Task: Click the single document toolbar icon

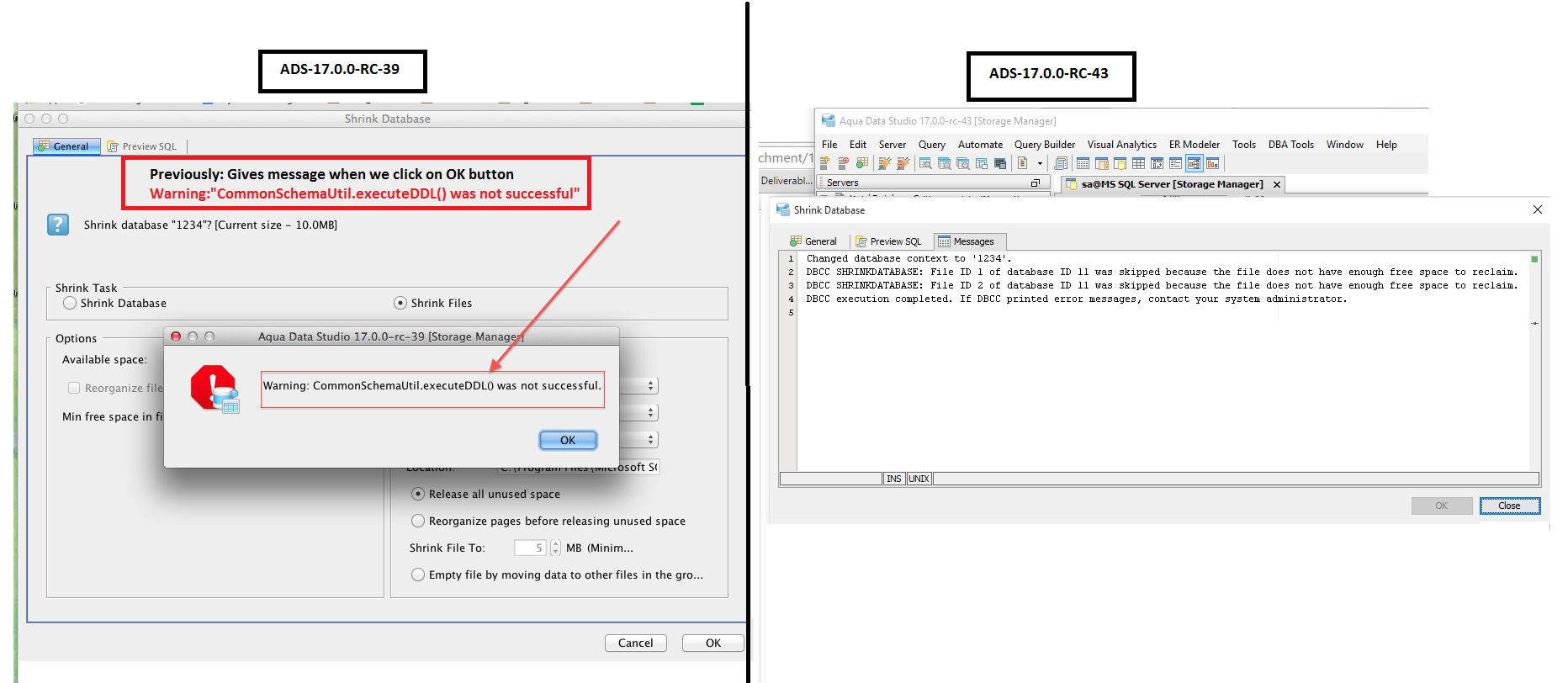Action: [x=1023, y=163]
